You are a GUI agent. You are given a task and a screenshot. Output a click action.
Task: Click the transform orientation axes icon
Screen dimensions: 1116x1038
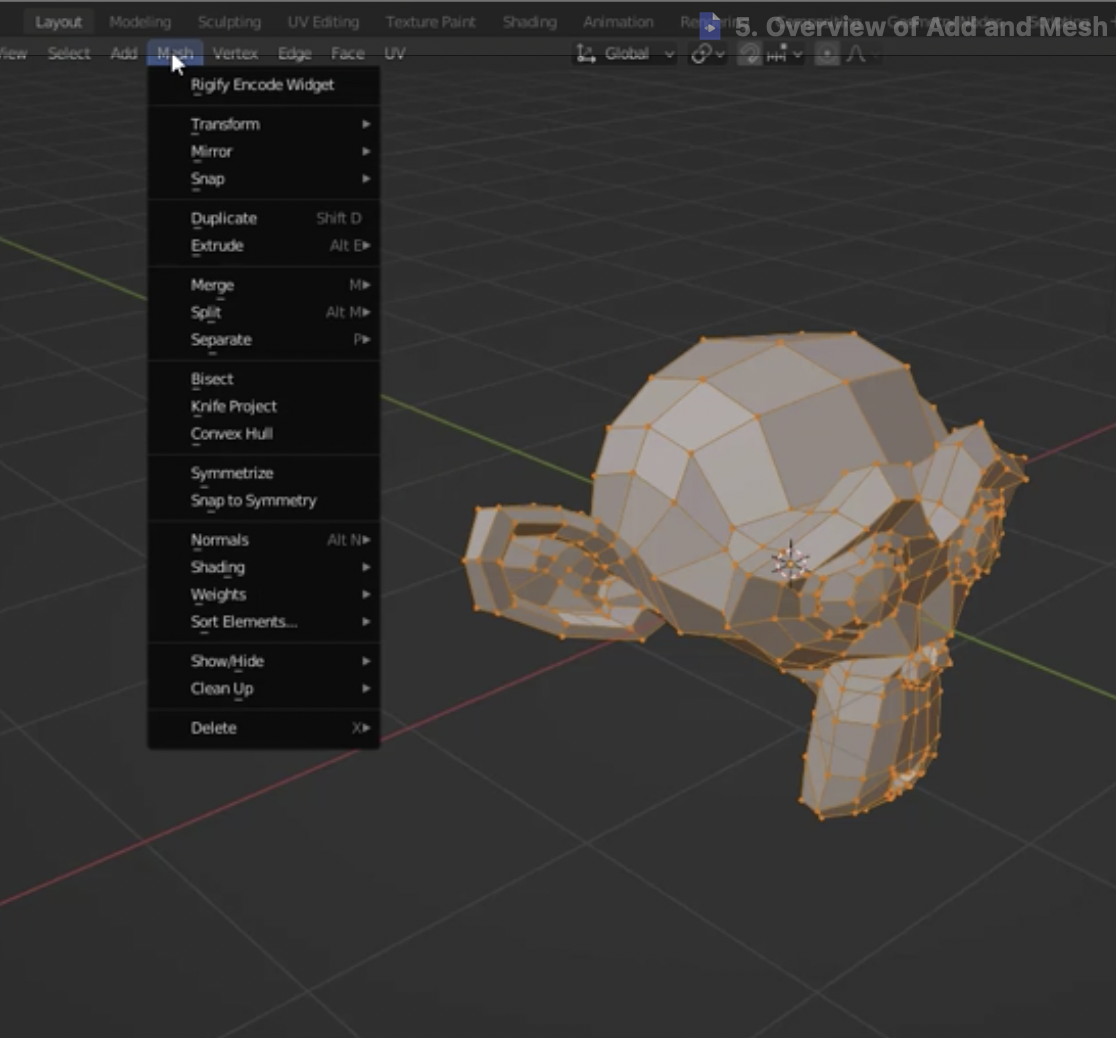586,53
